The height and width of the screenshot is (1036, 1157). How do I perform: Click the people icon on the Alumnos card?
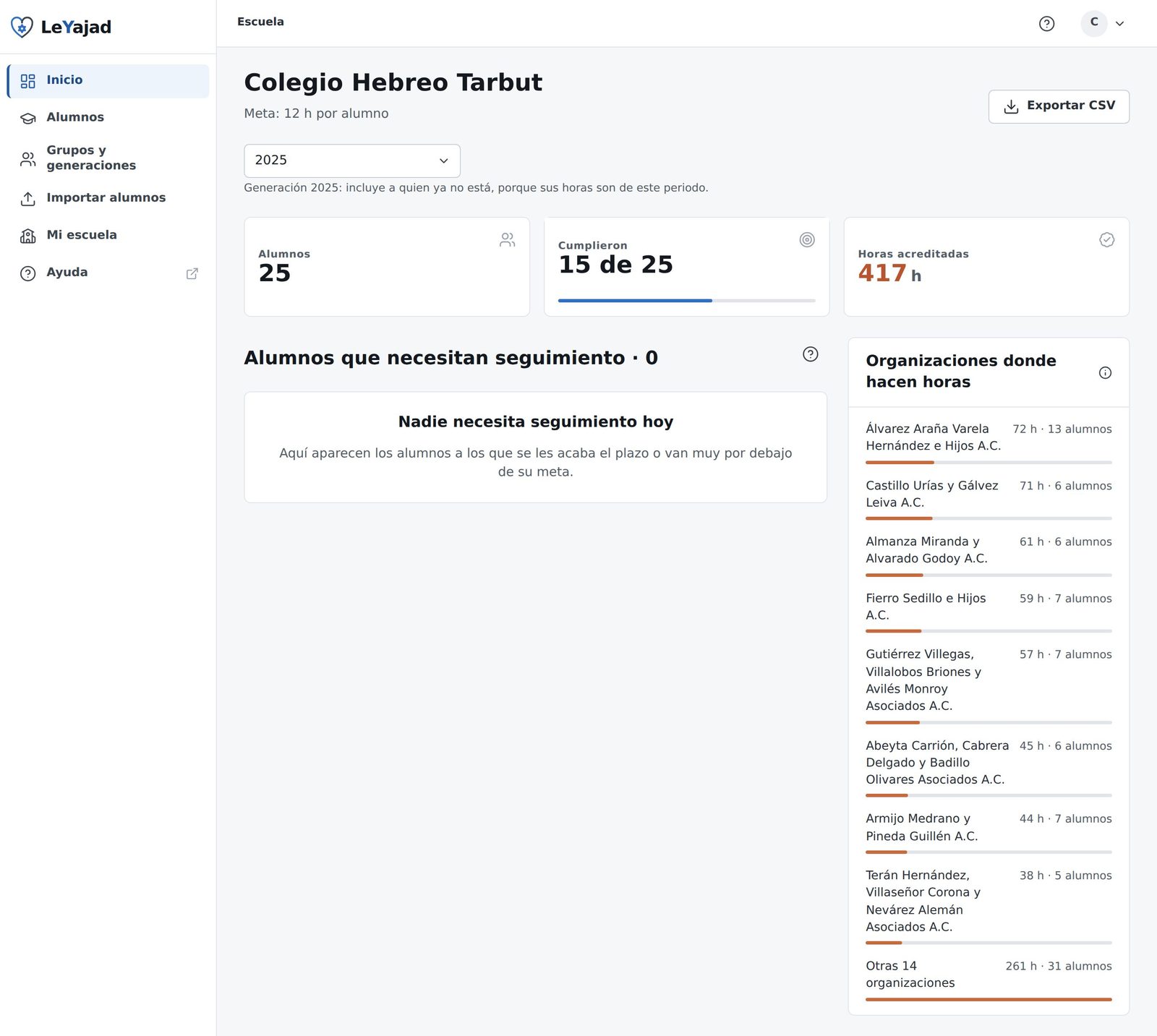(x=508, y=240)
